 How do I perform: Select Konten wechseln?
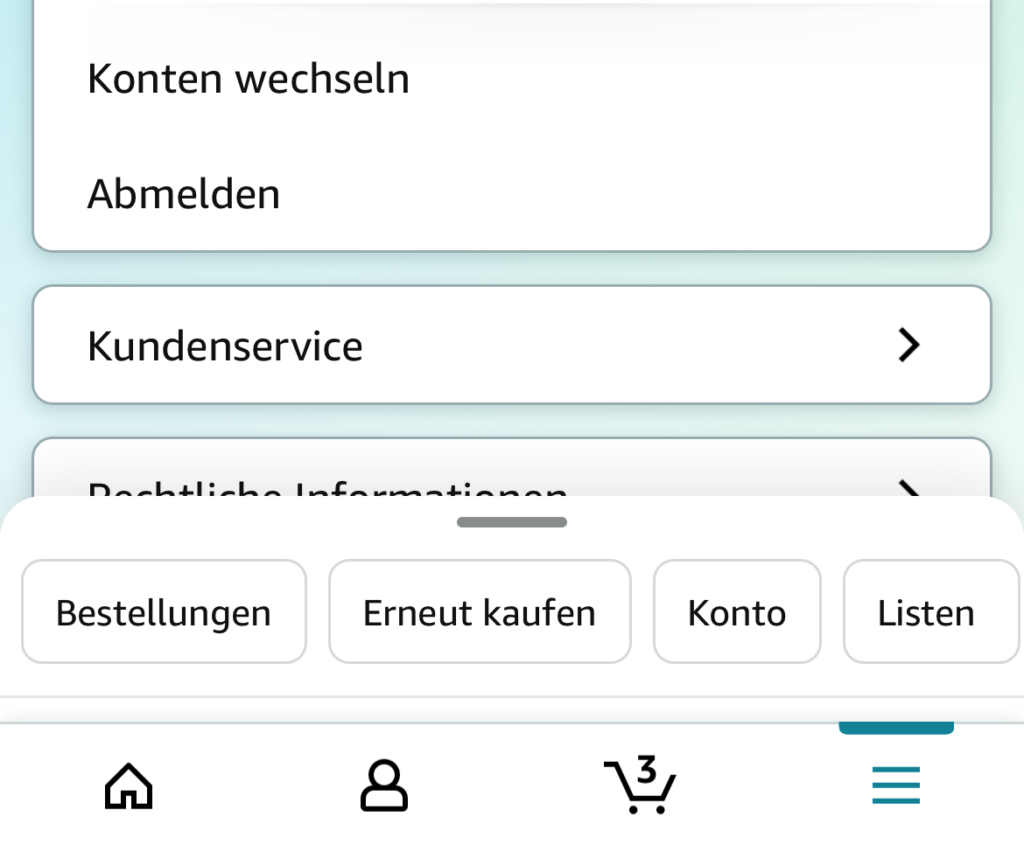tap(248, 79)
